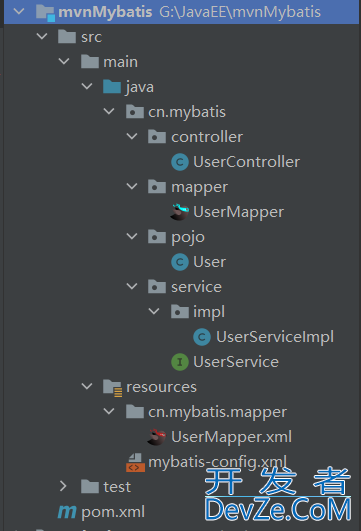Click the controller package icon
This screenshot has height=531, width=361.
pos(157,136)
